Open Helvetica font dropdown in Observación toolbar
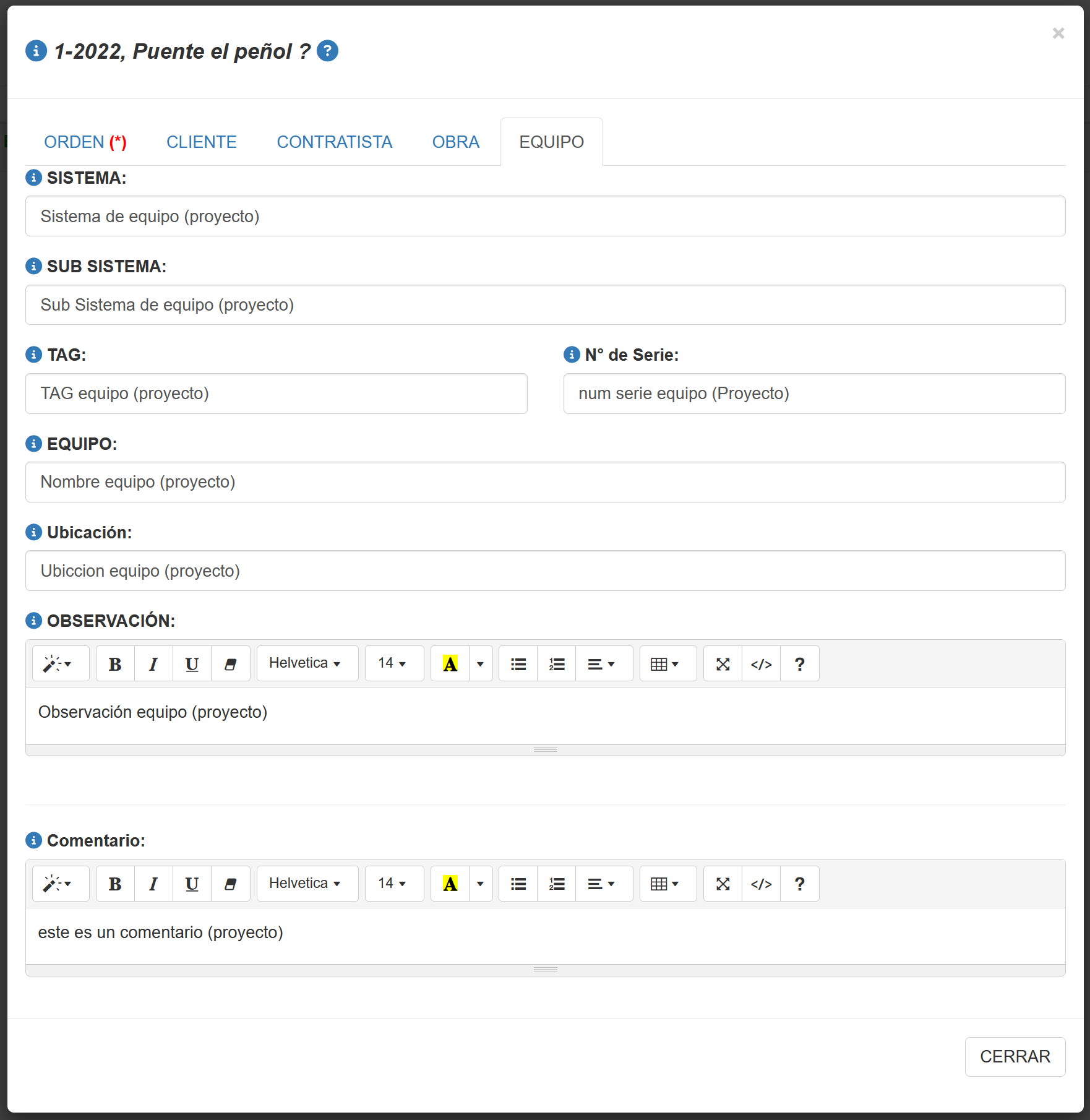1090x1120 pixels. click(307, 664)
